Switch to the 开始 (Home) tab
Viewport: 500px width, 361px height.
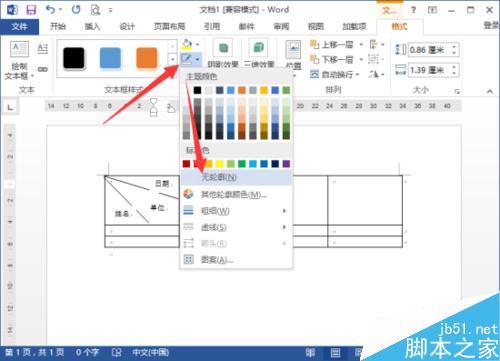(58, 26)
